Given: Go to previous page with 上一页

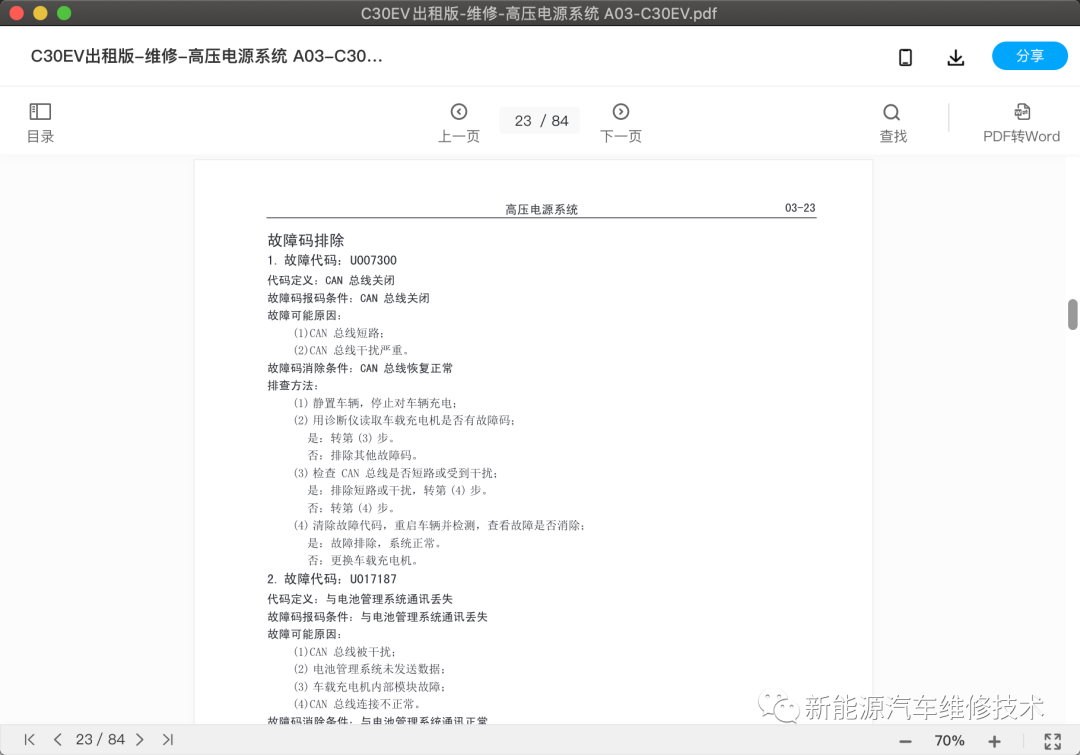Looking at the screenshot, I should coord(459,122).
